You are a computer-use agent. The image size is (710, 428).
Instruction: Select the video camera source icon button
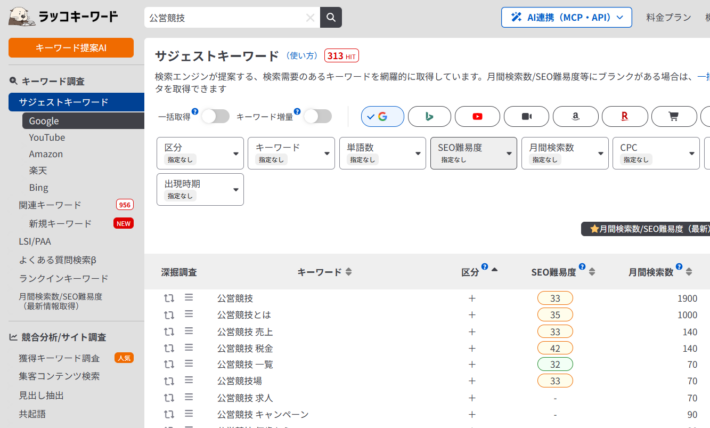[527, 116]
